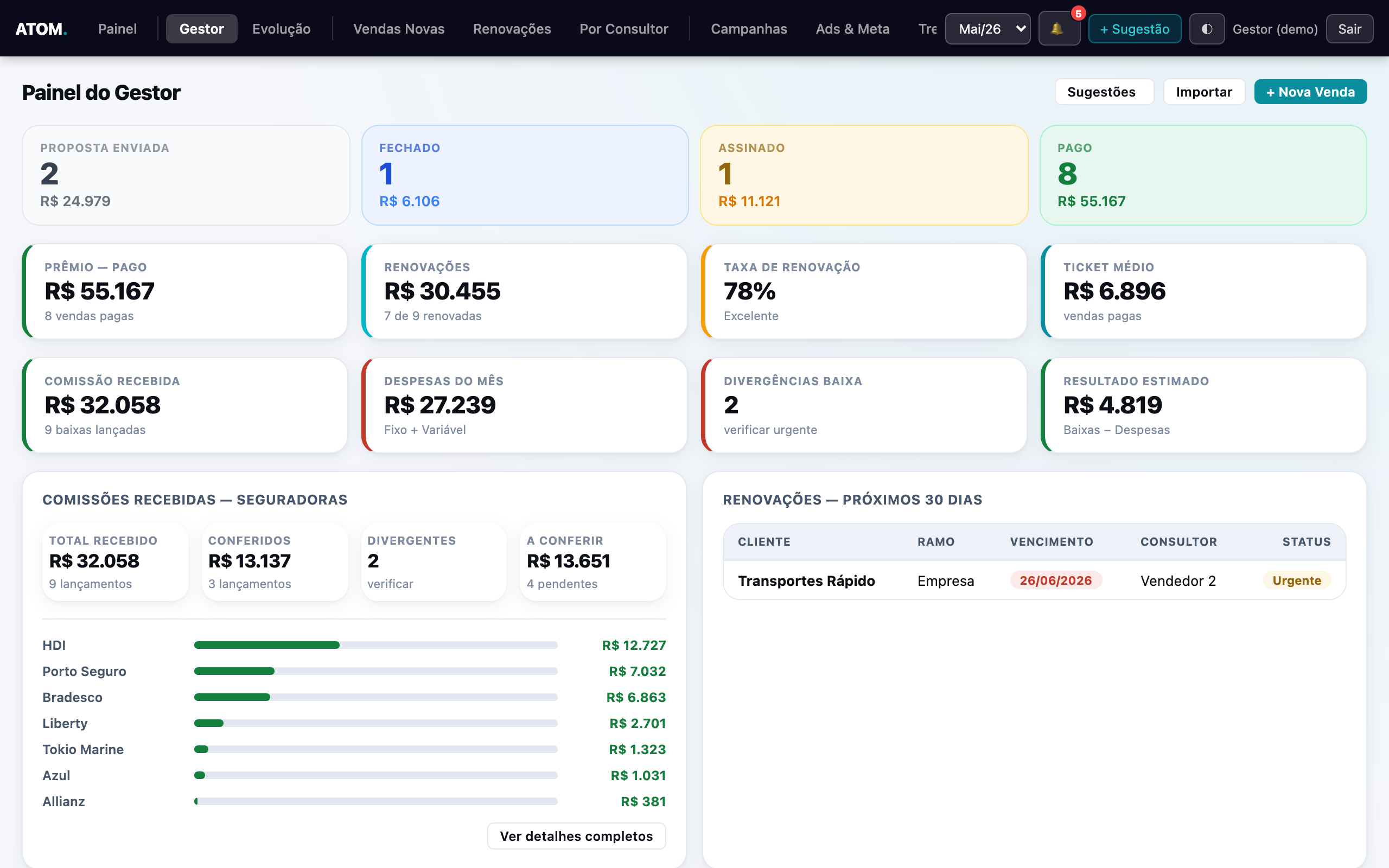The height and width of the screenshot is (868, 1389).
Task: Select the Fechado pipeline card
Action: click(525, 175)
